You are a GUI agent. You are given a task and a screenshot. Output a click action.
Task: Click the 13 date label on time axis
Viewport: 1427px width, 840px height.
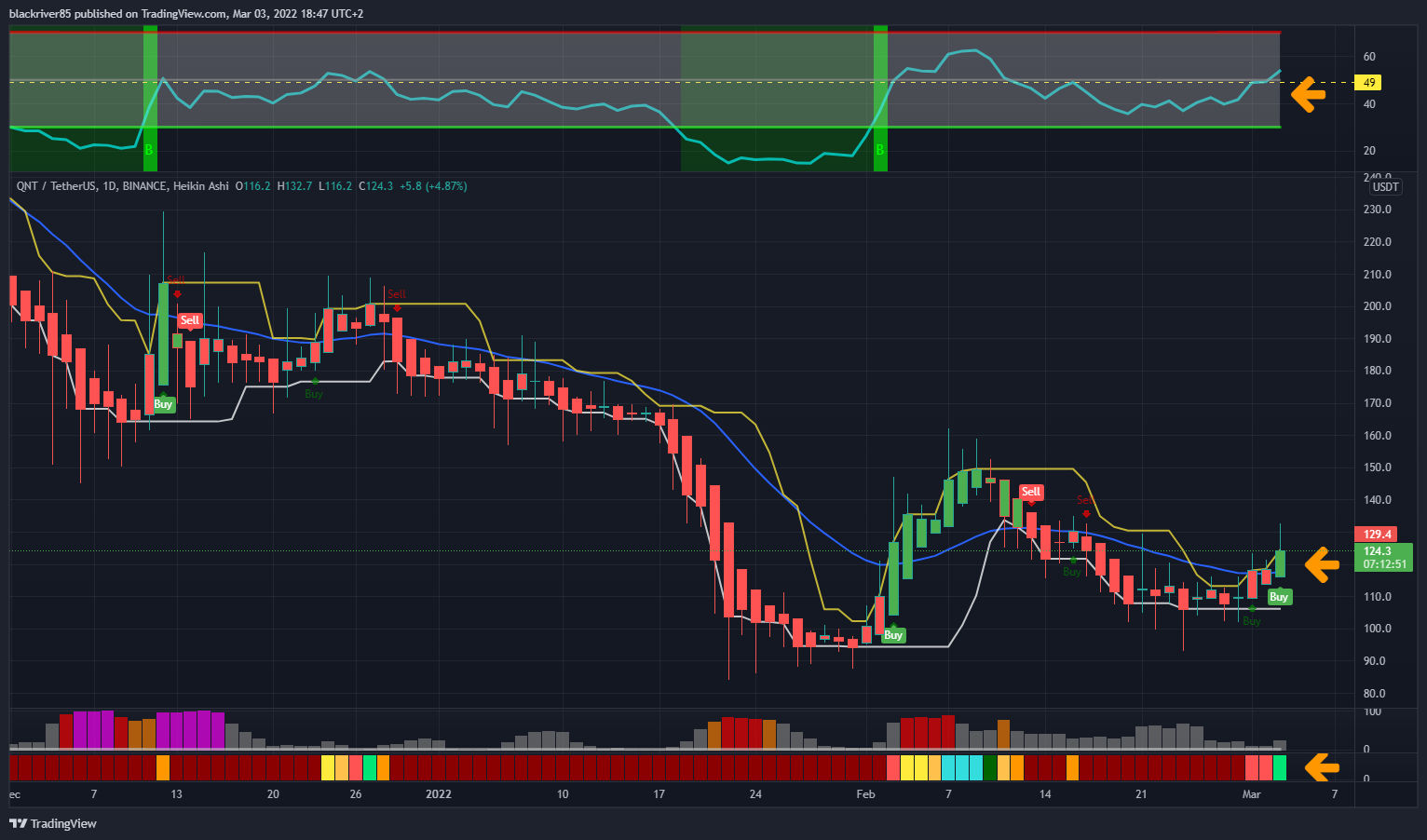(176, 794)
